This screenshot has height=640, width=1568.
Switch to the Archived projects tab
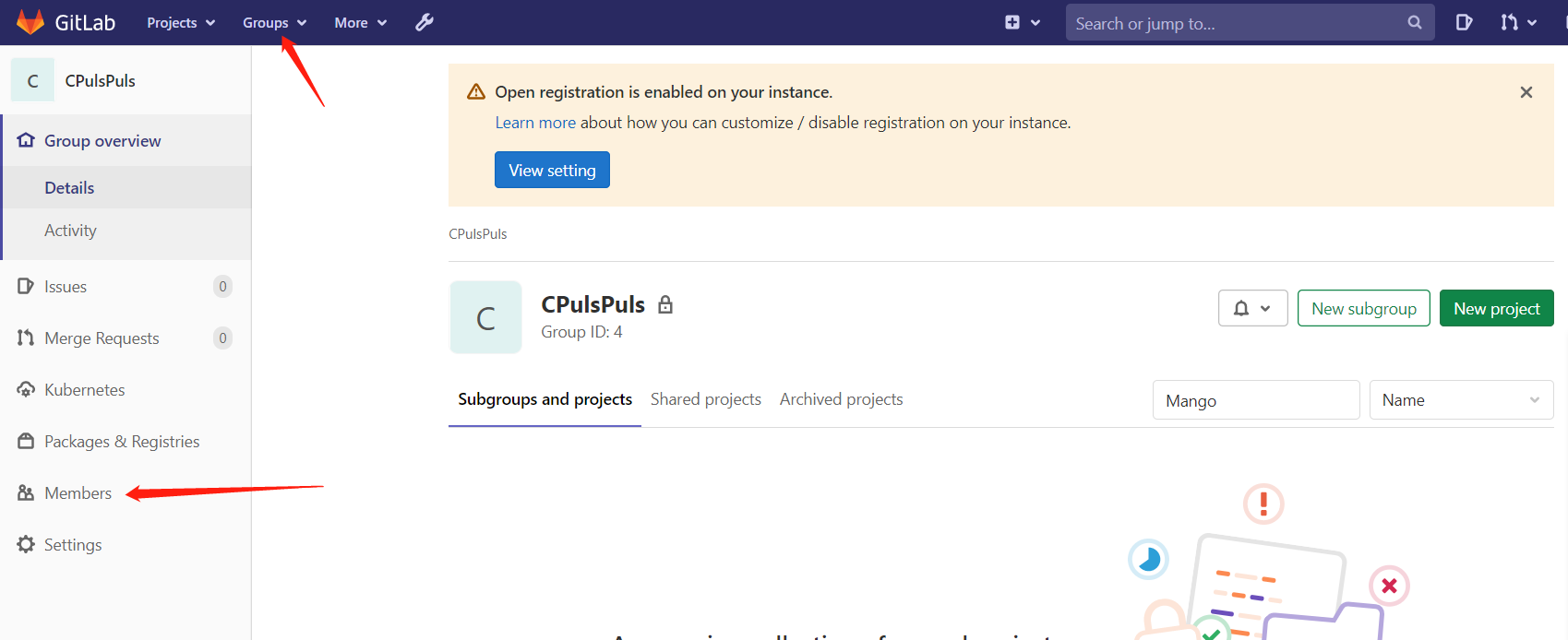click(x=841, y=399)
